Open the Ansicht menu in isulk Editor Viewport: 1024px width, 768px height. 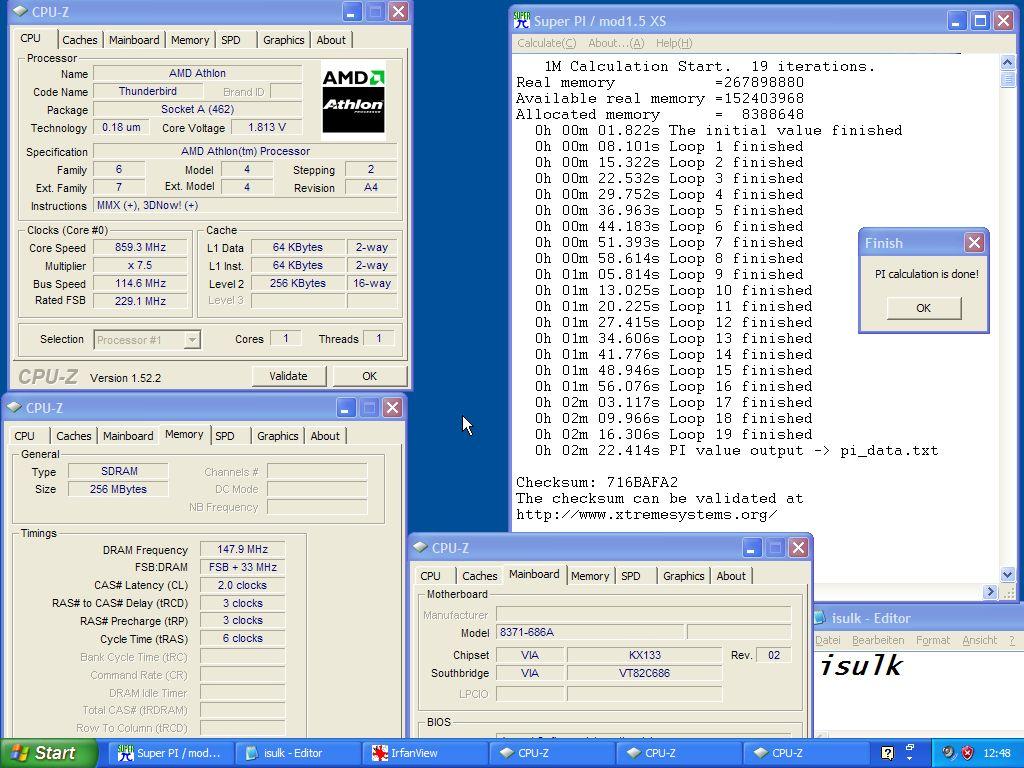tap(980, 640)
